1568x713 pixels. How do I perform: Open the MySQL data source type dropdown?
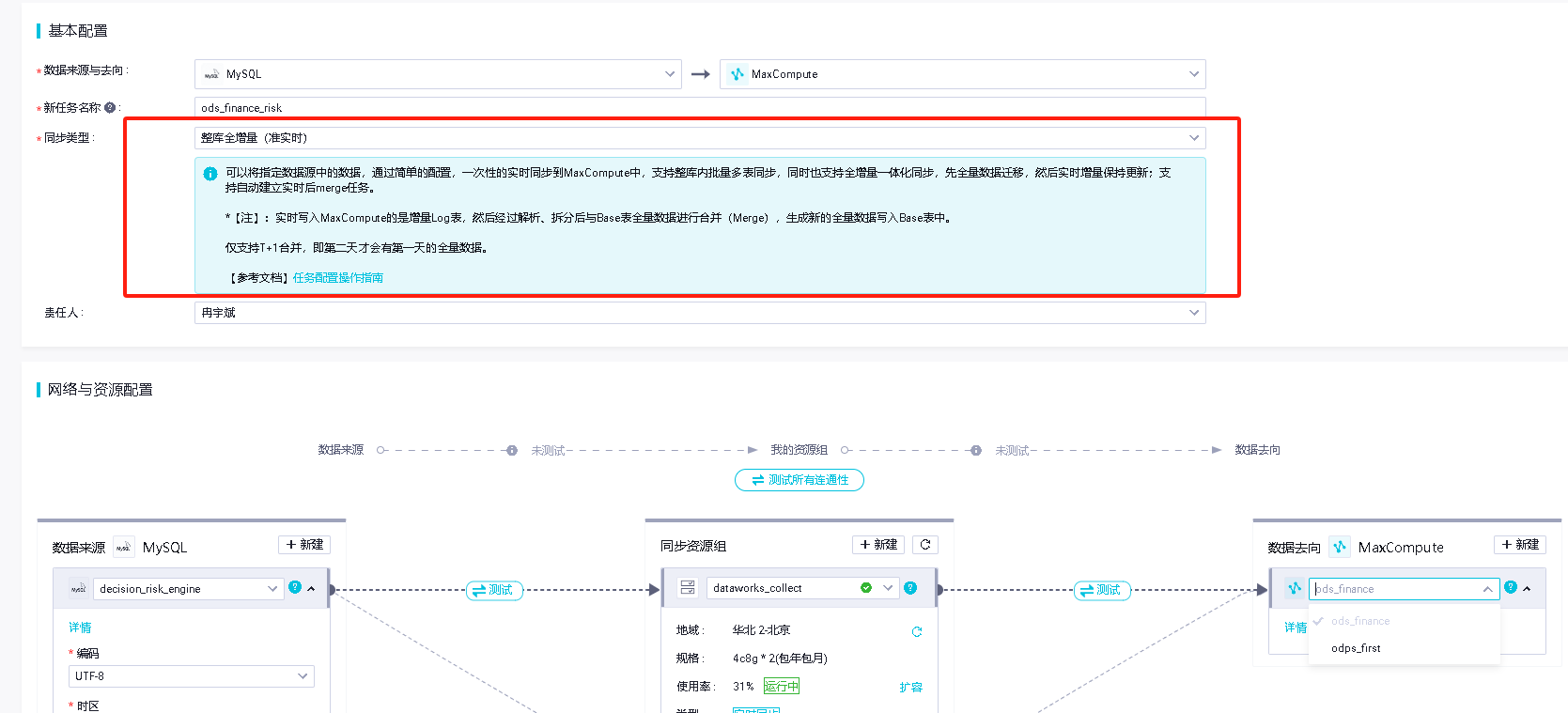pyautogui.click(x=438, y=74)
